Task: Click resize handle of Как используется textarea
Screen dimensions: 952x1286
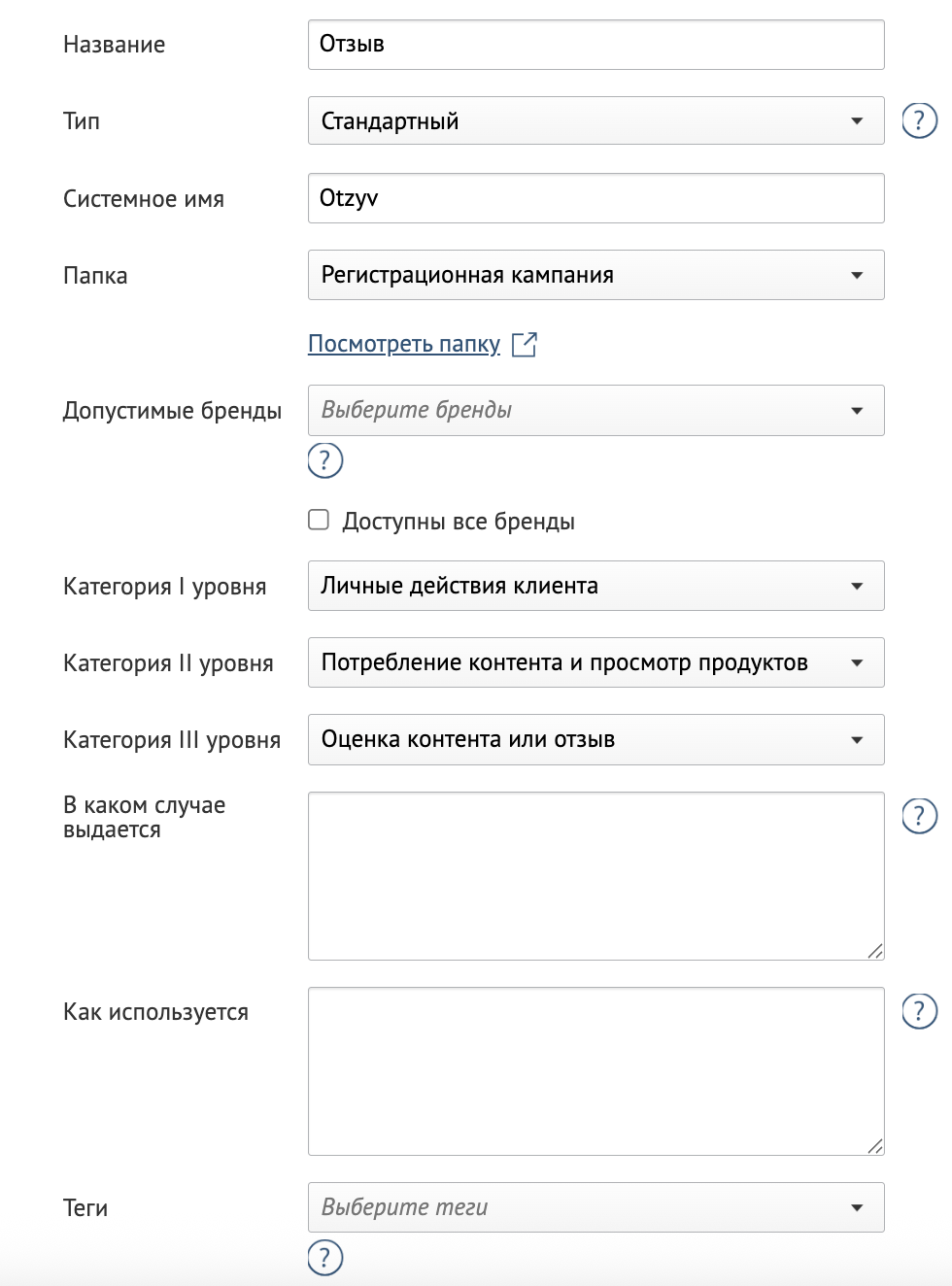Action: [x=875, y=1146]
